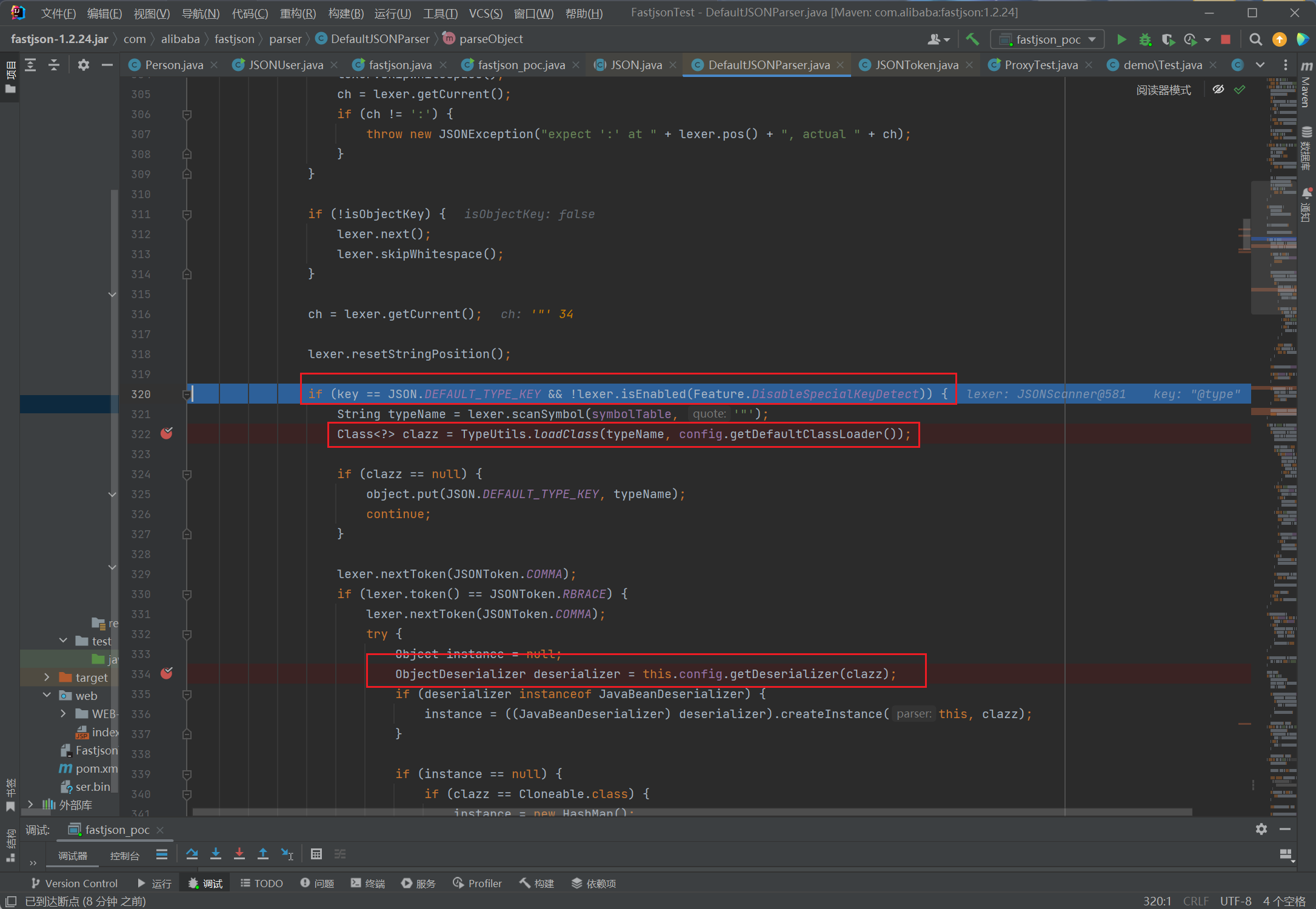Click the Evaluate Expression calculator icon
This screenshot has width=1316, height=909.
[x=316, y=854]
